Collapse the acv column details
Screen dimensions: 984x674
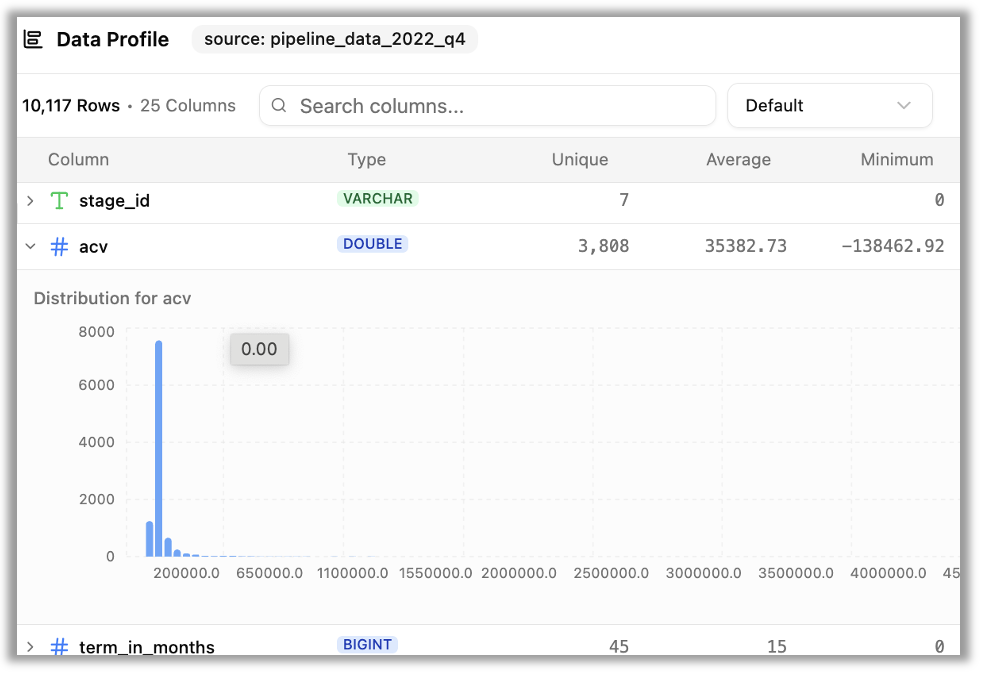click(30, 246)
